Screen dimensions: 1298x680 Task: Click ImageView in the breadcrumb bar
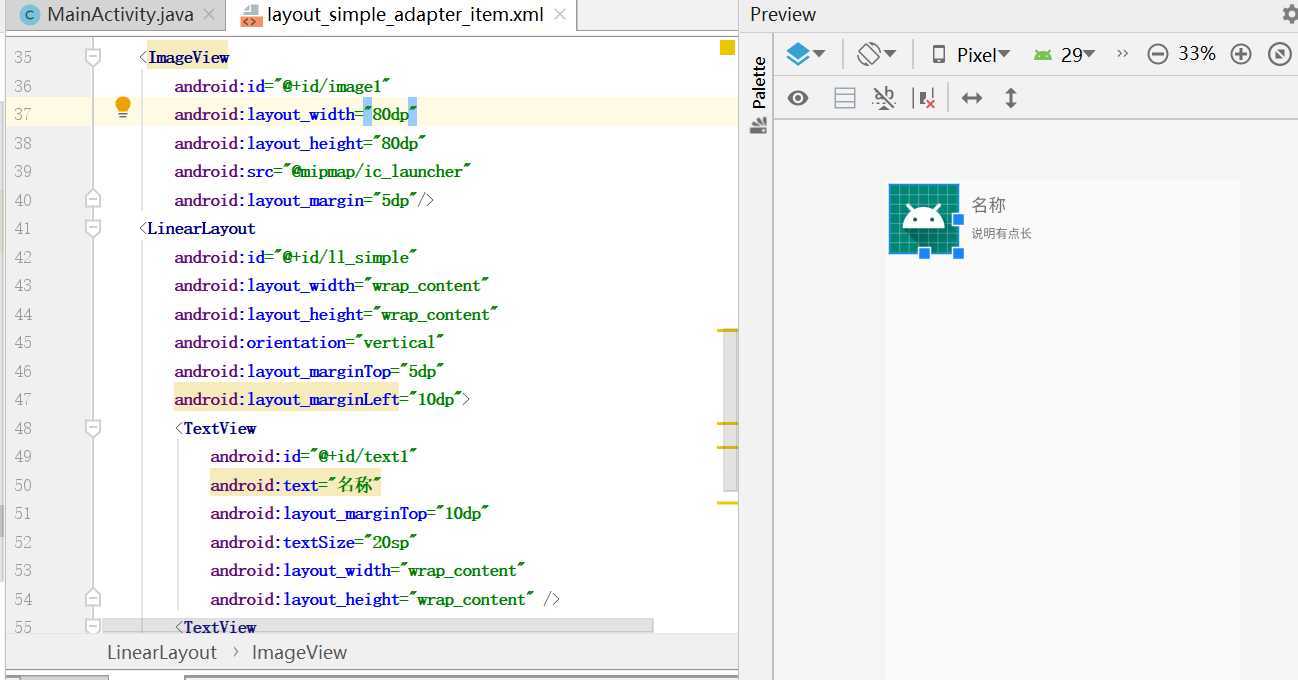click(299, 652)
